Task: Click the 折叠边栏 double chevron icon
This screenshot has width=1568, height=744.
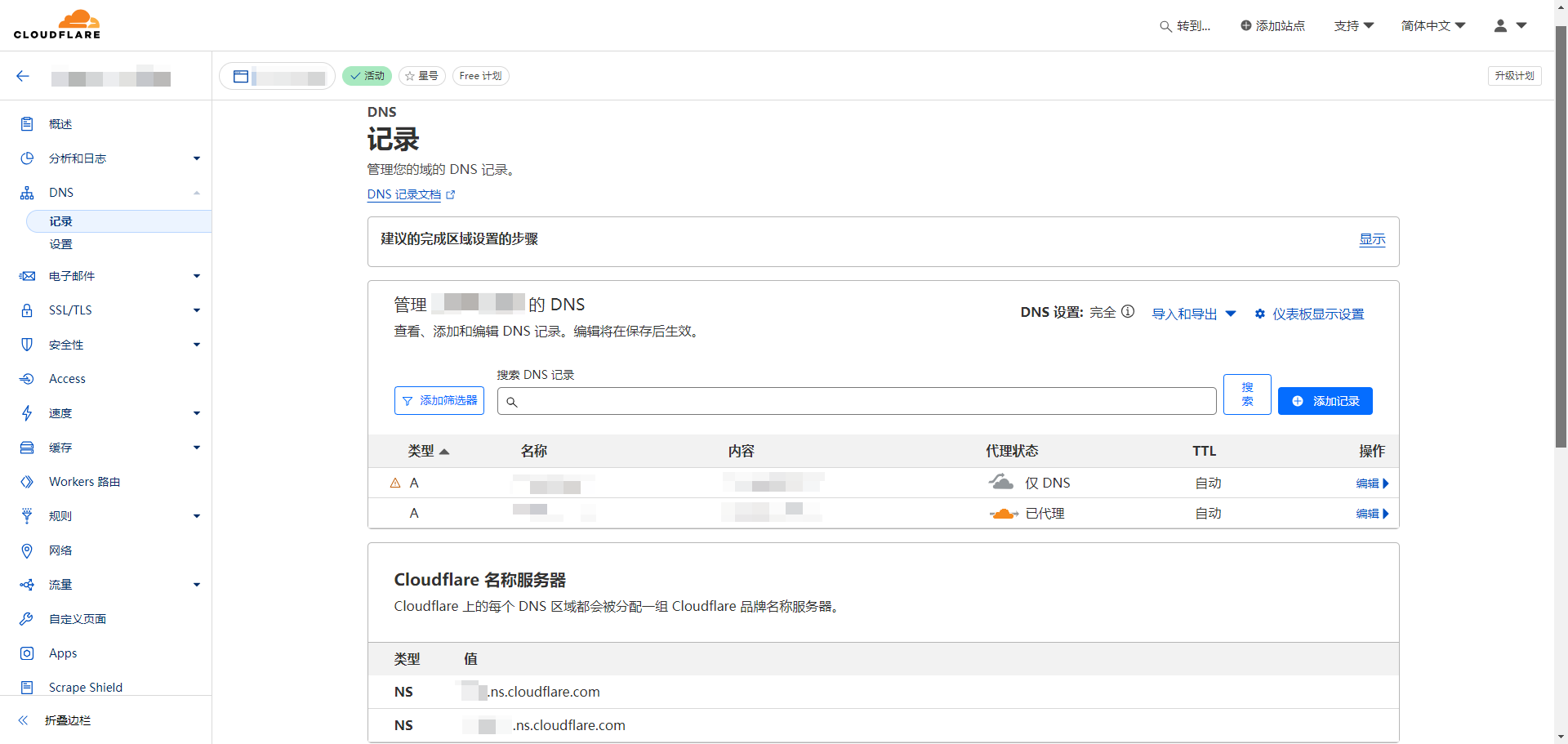Action: click(23, 720)
